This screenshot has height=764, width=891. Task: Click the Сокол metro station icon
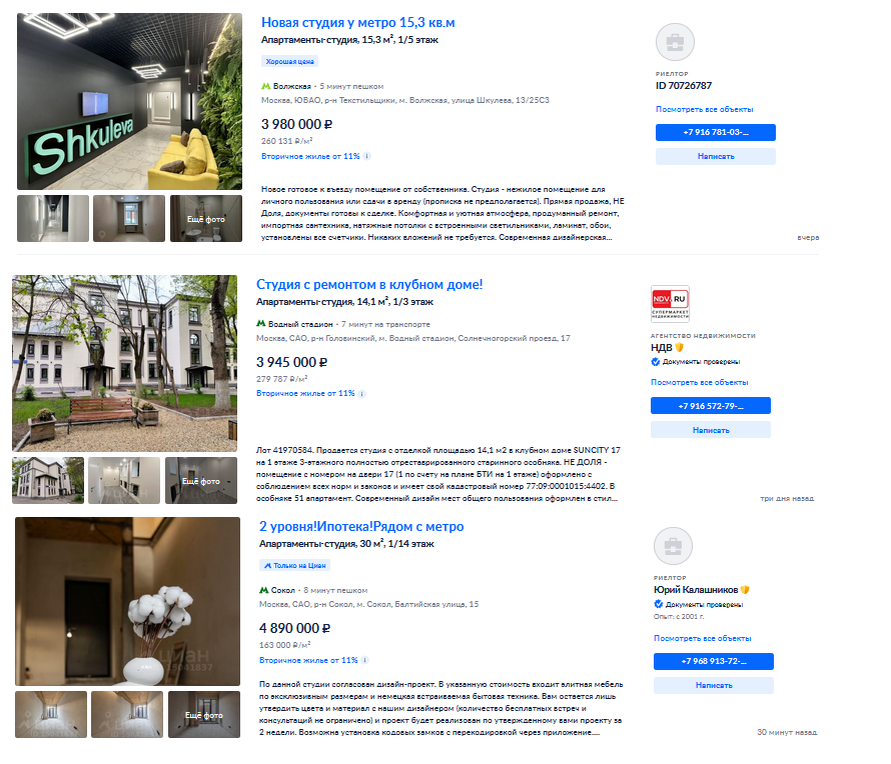264,590
